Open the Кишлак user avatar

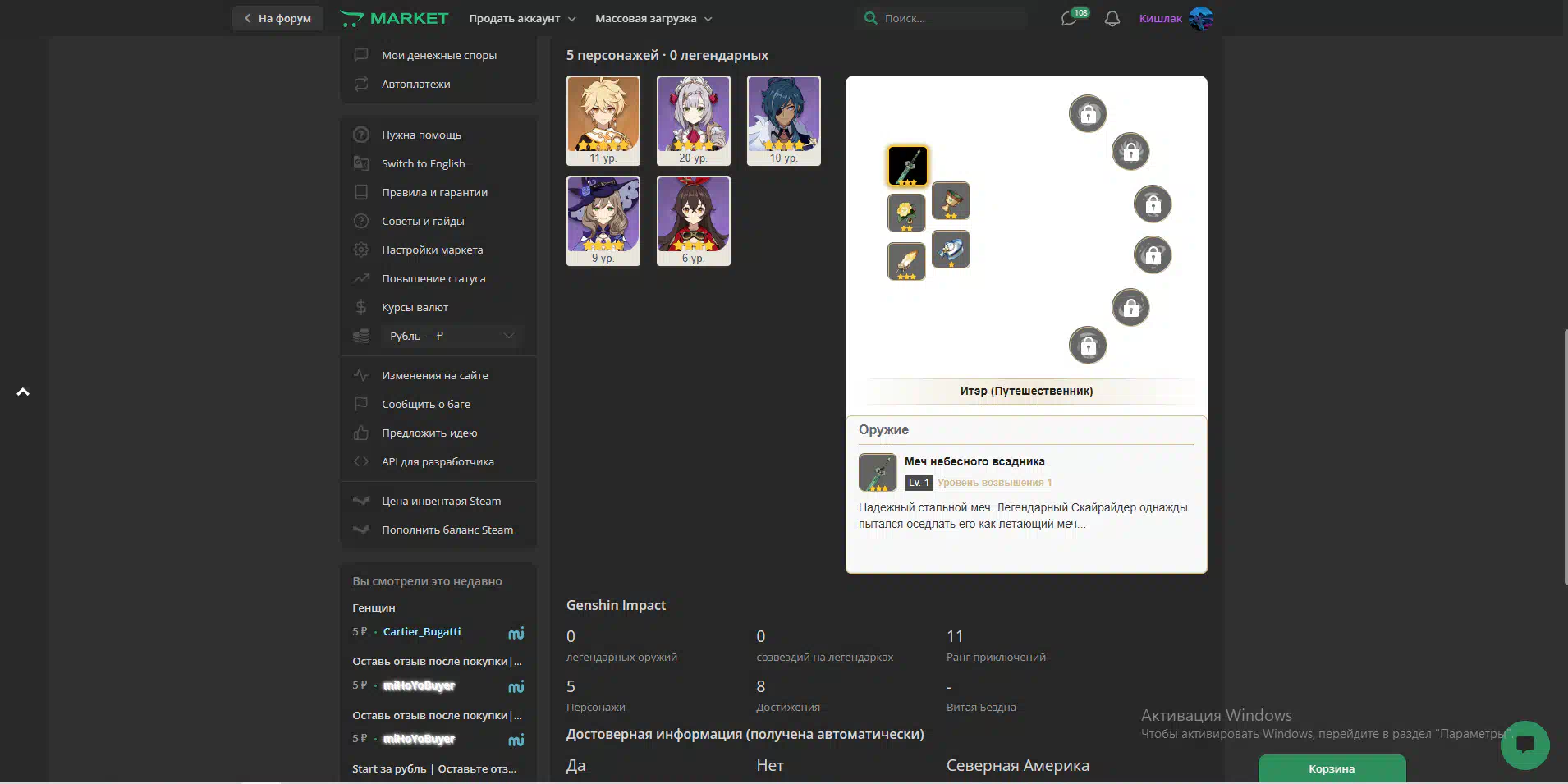[x=1201, y=18]
